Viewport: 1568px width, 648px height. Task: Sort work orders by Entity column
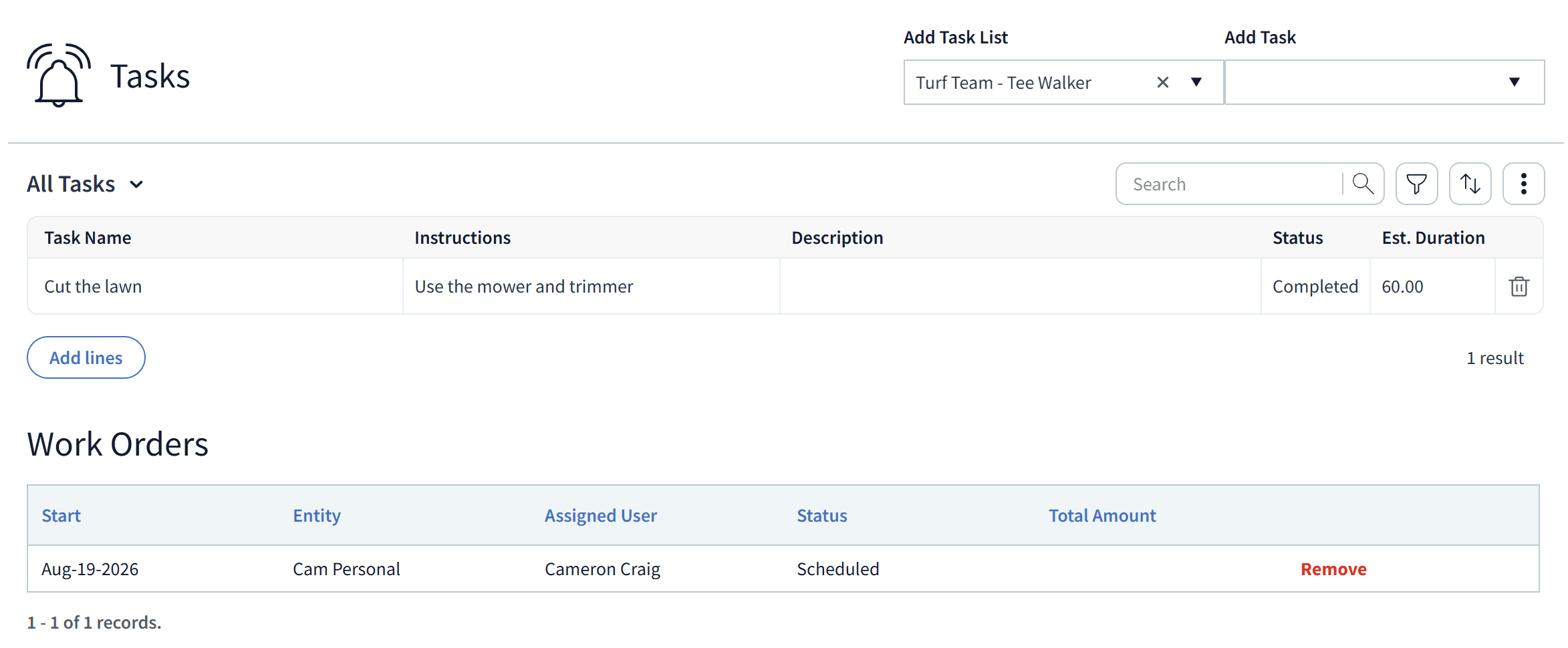[317, 516]
